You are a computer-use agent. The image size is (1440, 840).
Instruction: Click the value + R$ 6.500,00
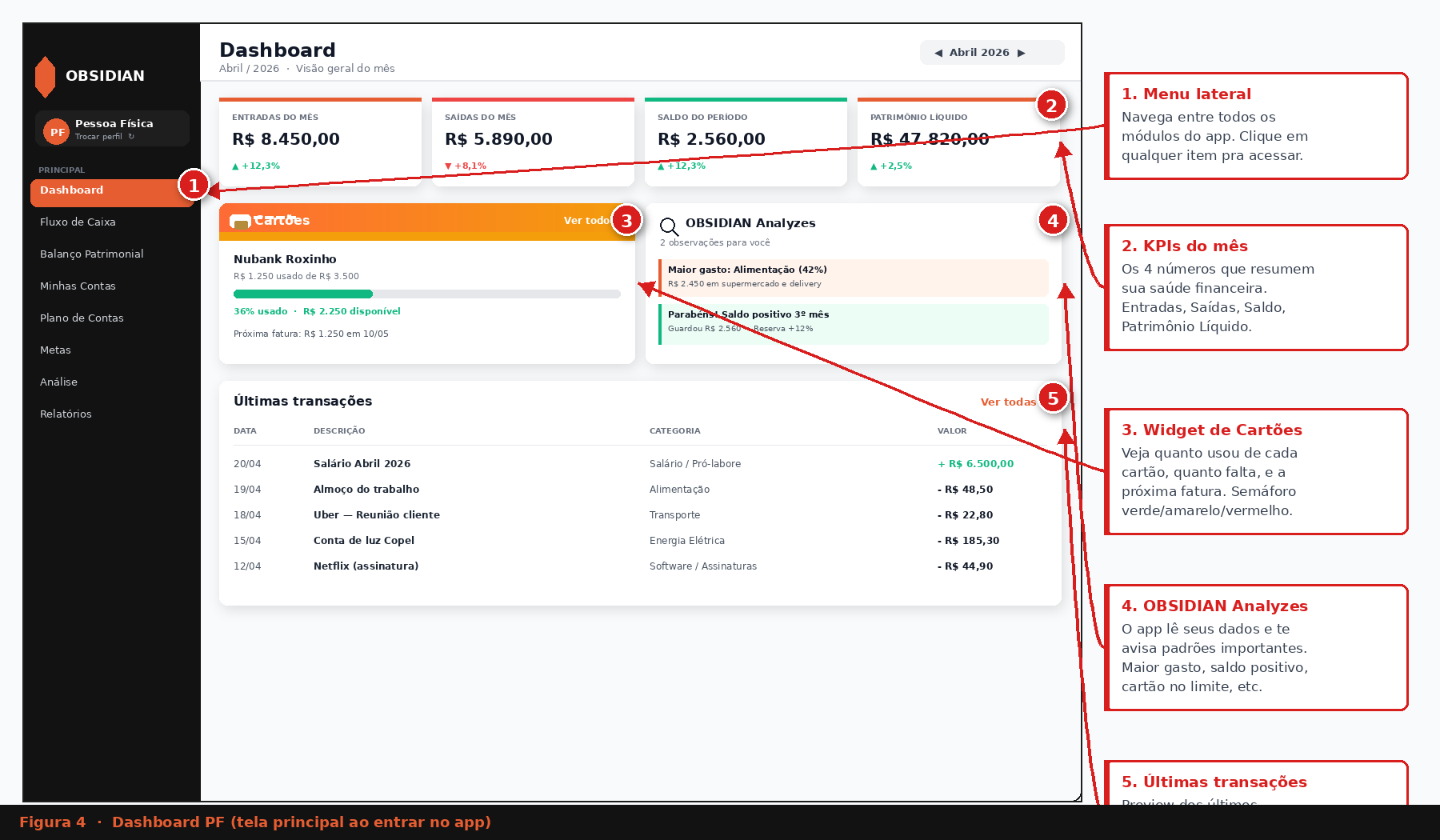975,464
